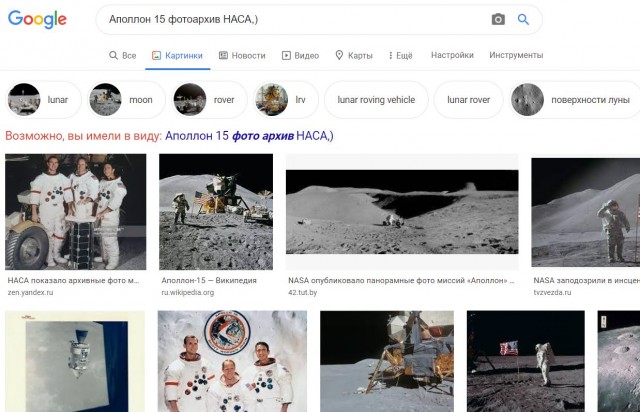Click the 42.tut.by source link
Viewport: 640px width, 412px height.
302,292
